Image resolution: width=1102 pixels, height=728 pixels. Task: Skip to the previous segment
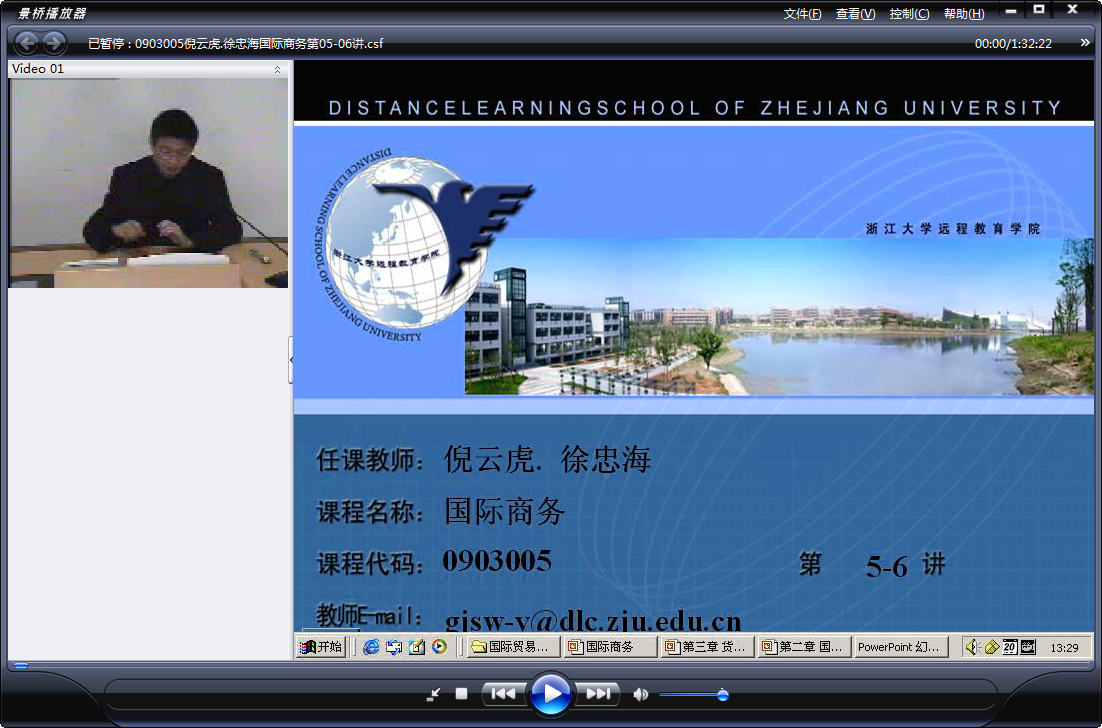pyautogui.click(x=503, y=694)
